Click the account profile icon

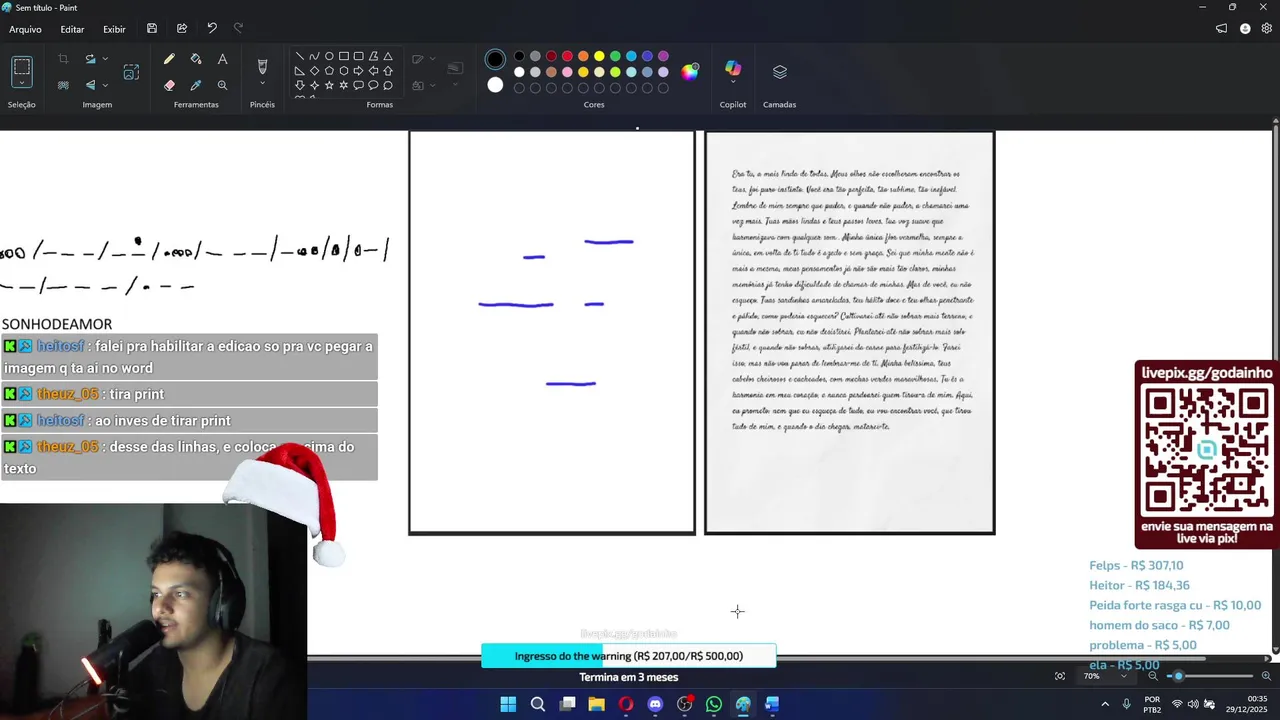click(x=1245, y=29)
